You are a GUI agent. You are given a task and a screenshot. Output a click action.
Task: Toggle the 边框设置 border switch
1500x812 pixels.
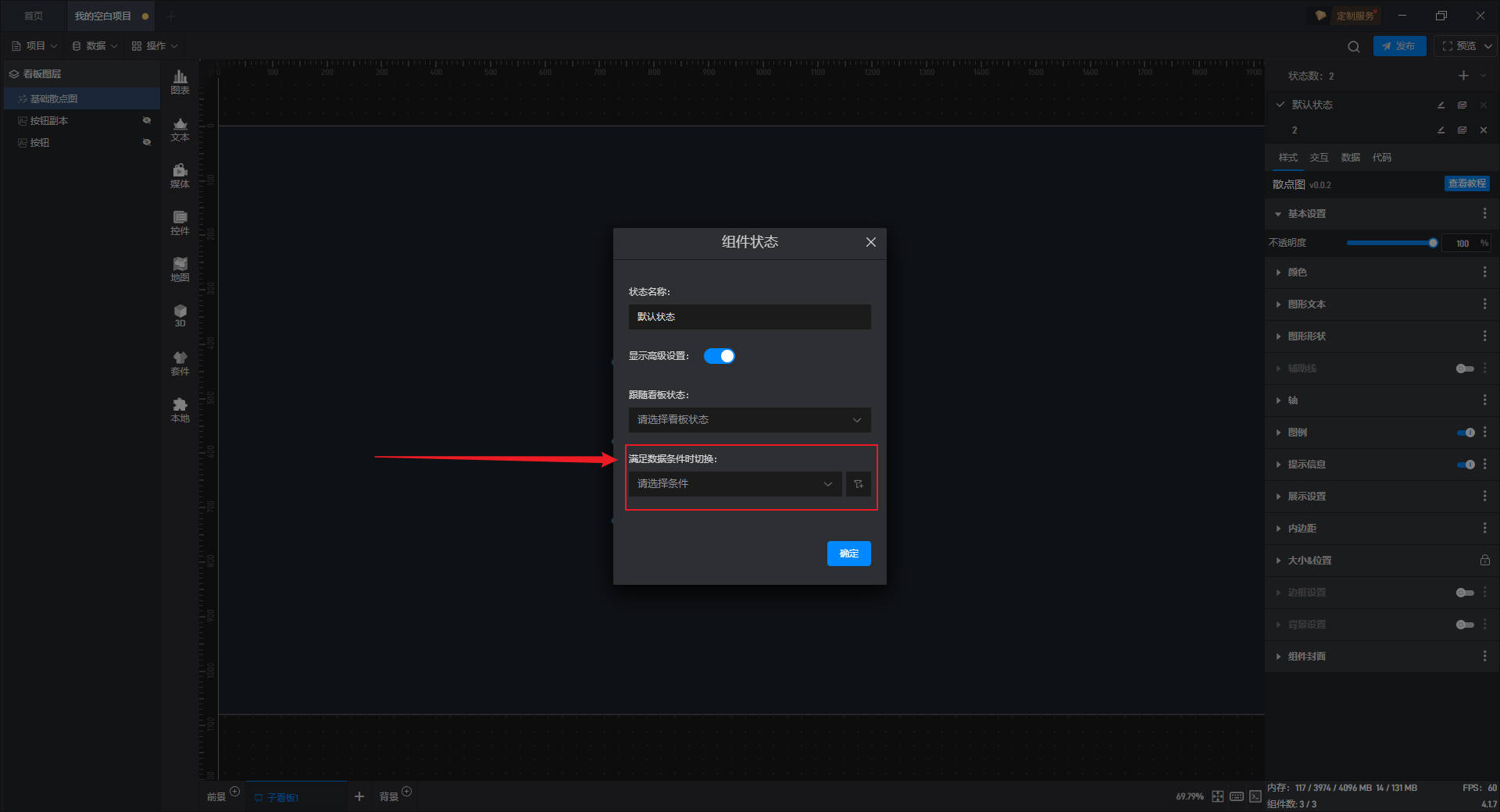point(1465,593)
